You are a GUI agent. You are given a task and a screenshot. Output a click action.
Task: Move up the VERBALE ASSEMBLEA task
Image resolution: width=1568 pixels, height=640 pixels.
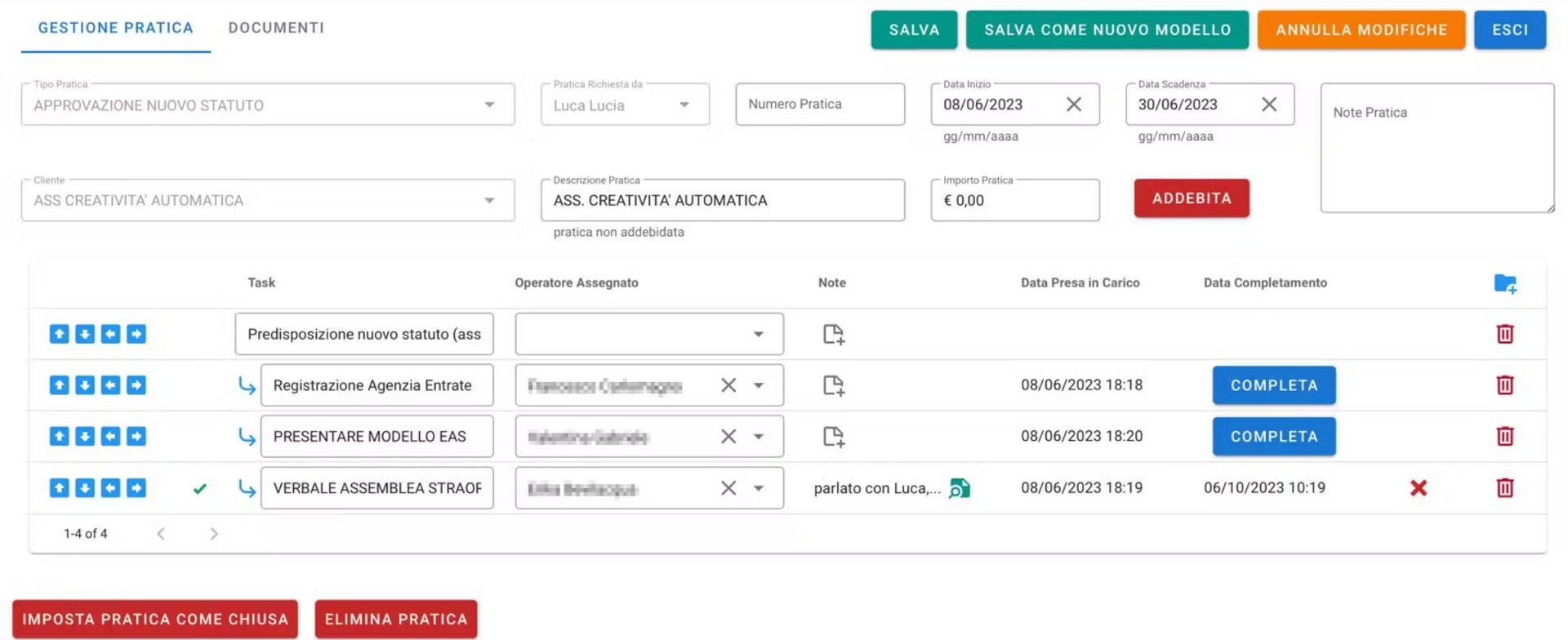[x=59, y=488]
